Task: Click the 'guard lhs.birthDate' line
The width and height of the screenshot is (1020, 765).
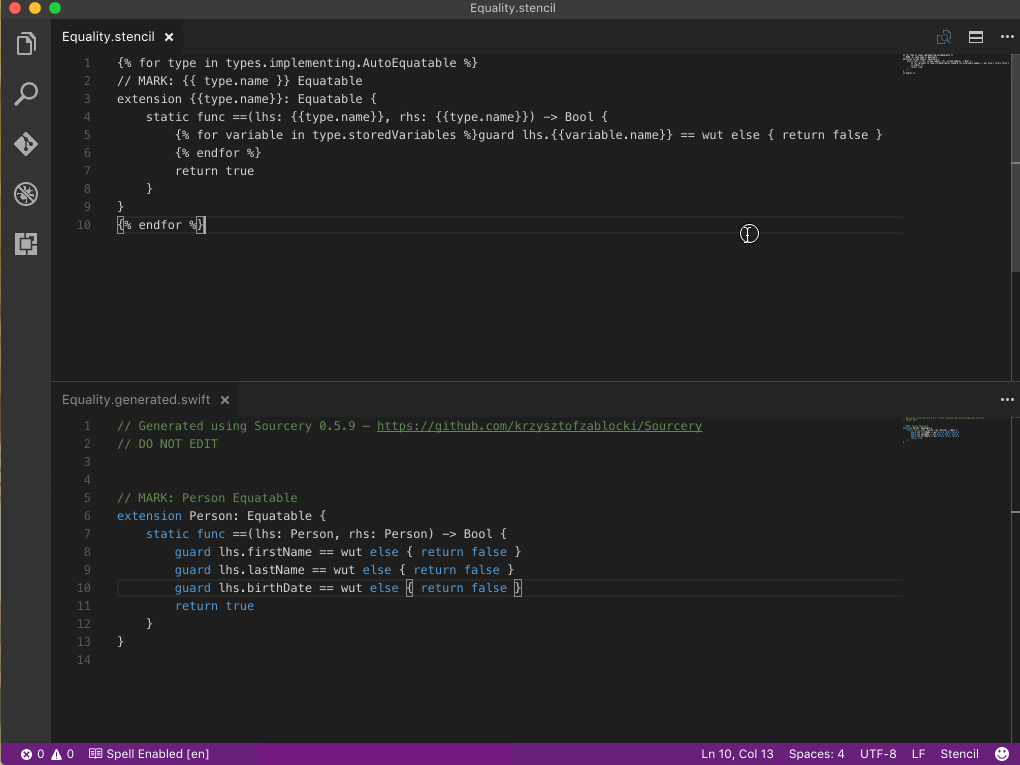Action: 348,588
